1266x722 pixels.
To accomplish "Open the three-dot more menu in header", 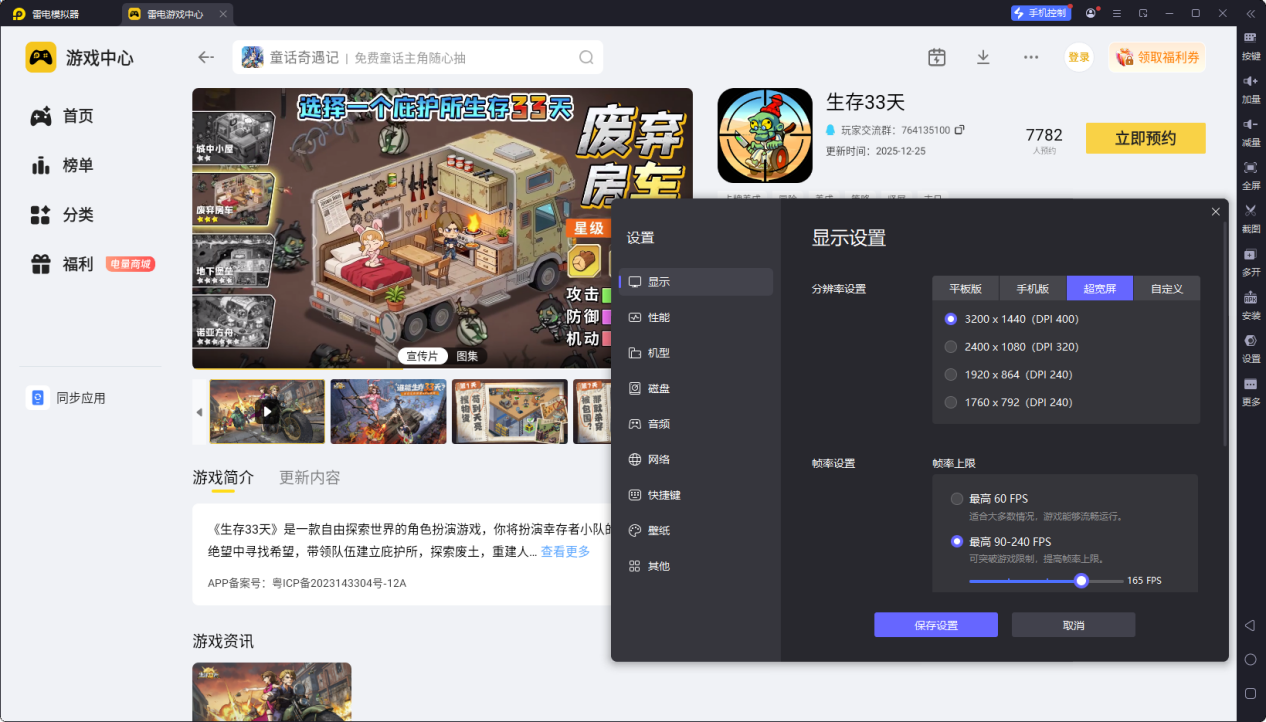I will [1031, 57].
